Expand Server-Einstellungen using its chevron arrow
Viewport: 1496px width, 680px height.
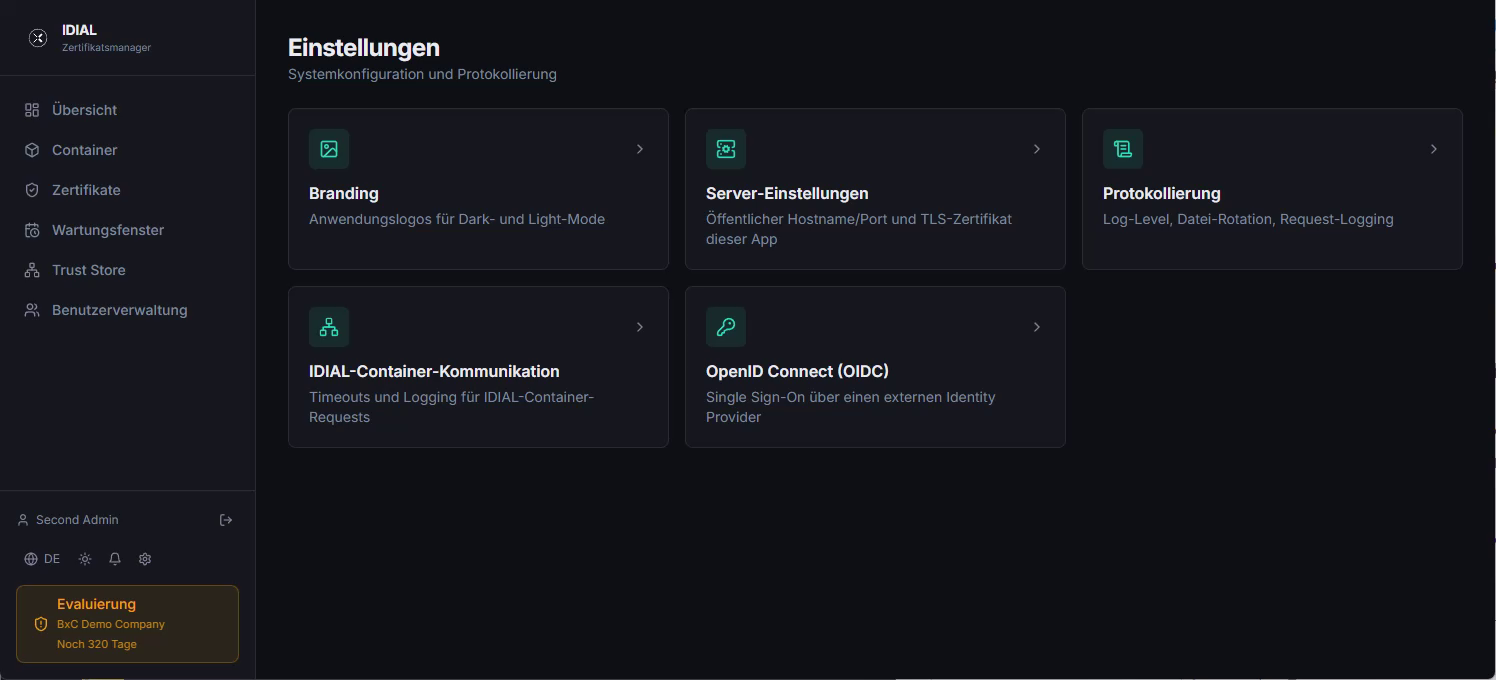[x=1037, y=149]
